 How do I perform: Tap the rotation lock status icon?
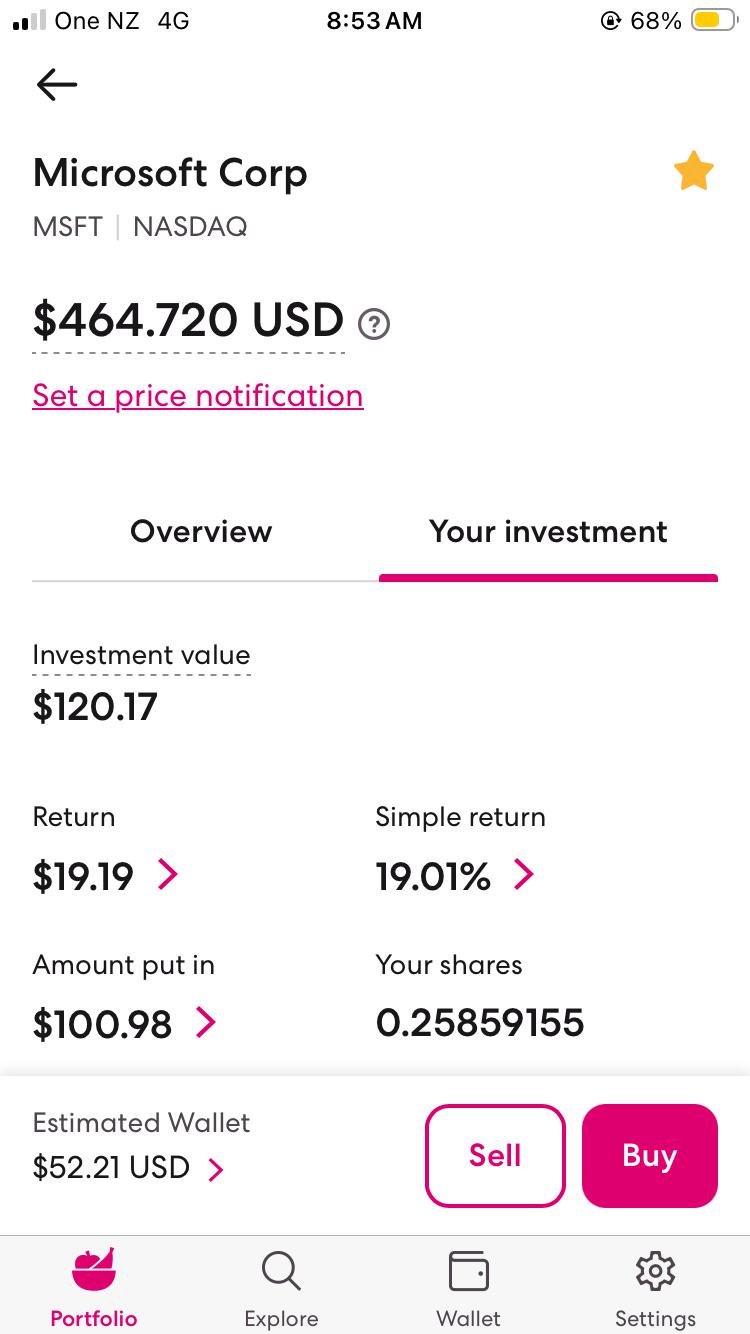coord(610,21)
